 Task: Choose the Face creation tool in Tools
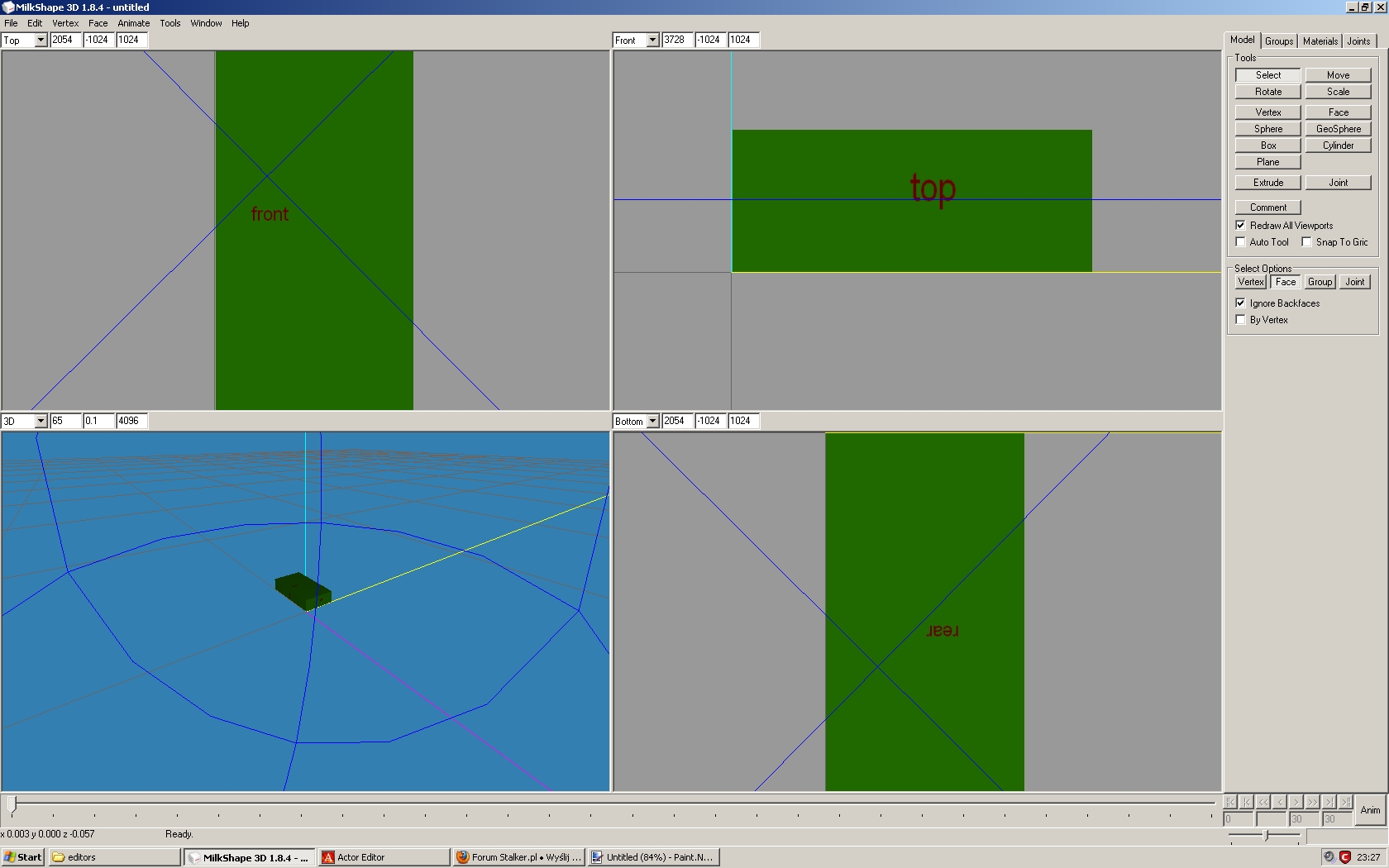point(1339,112)
